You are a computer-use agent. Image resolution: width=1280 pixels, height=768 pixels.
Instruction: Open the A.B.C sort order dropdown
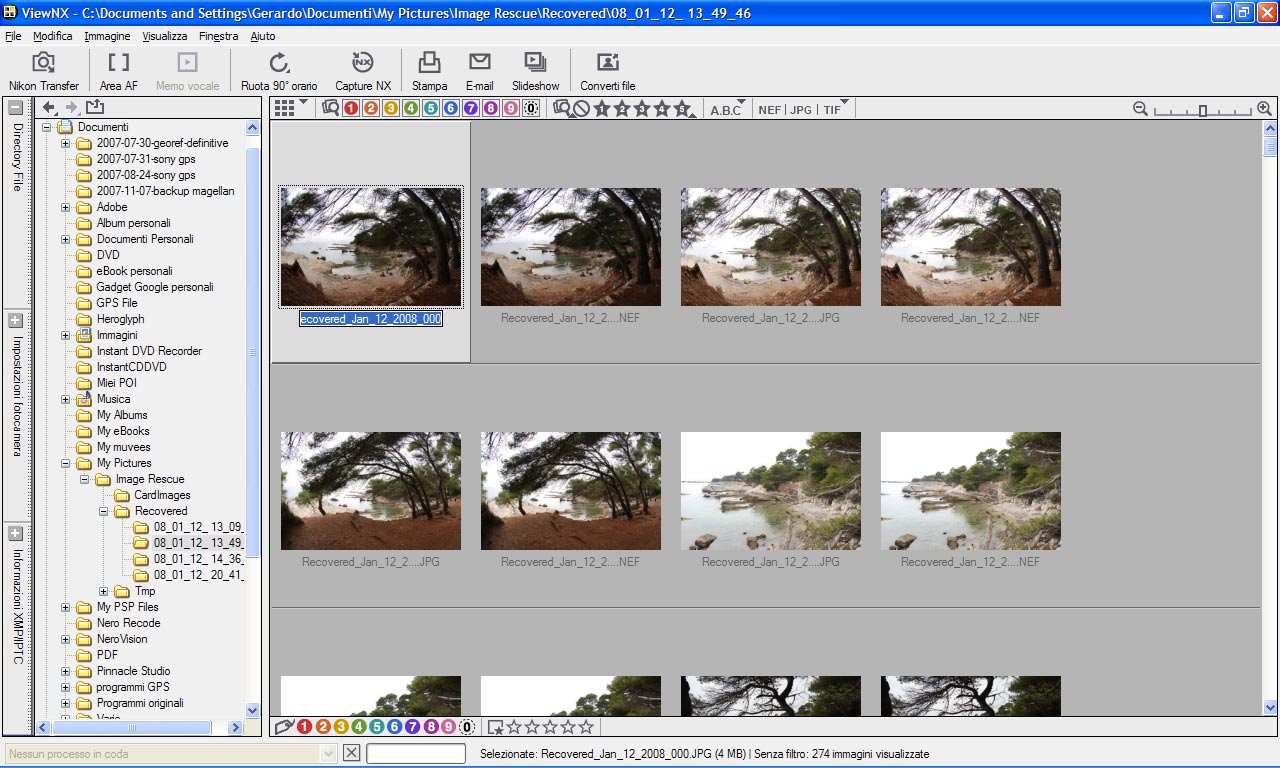(x=728, y=109)
